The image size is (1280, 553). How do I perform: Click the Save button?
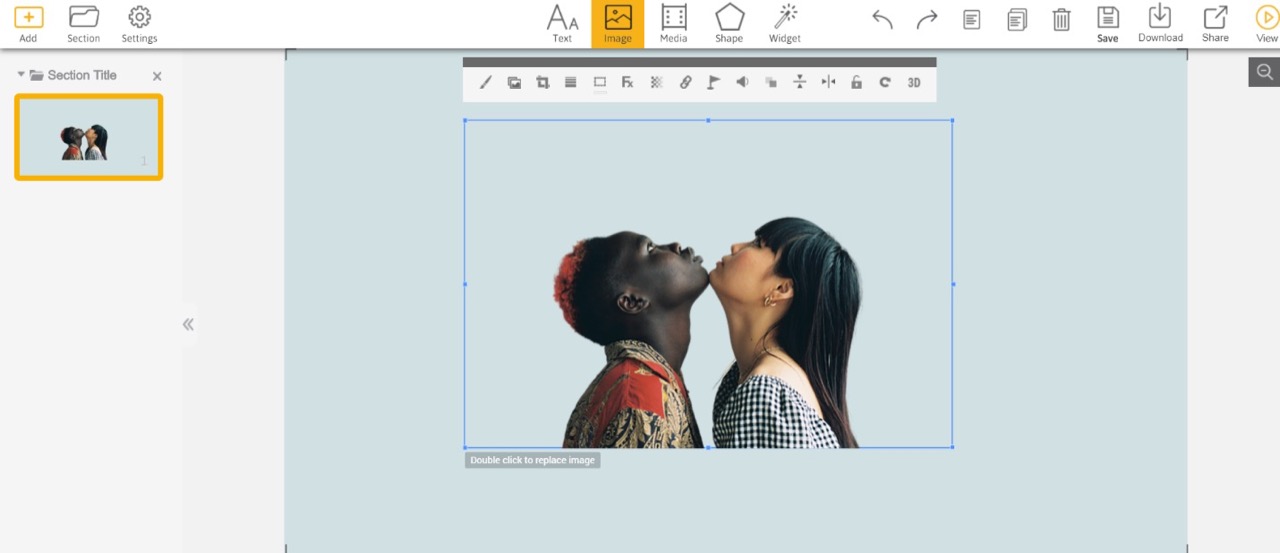click(1107, 25)
